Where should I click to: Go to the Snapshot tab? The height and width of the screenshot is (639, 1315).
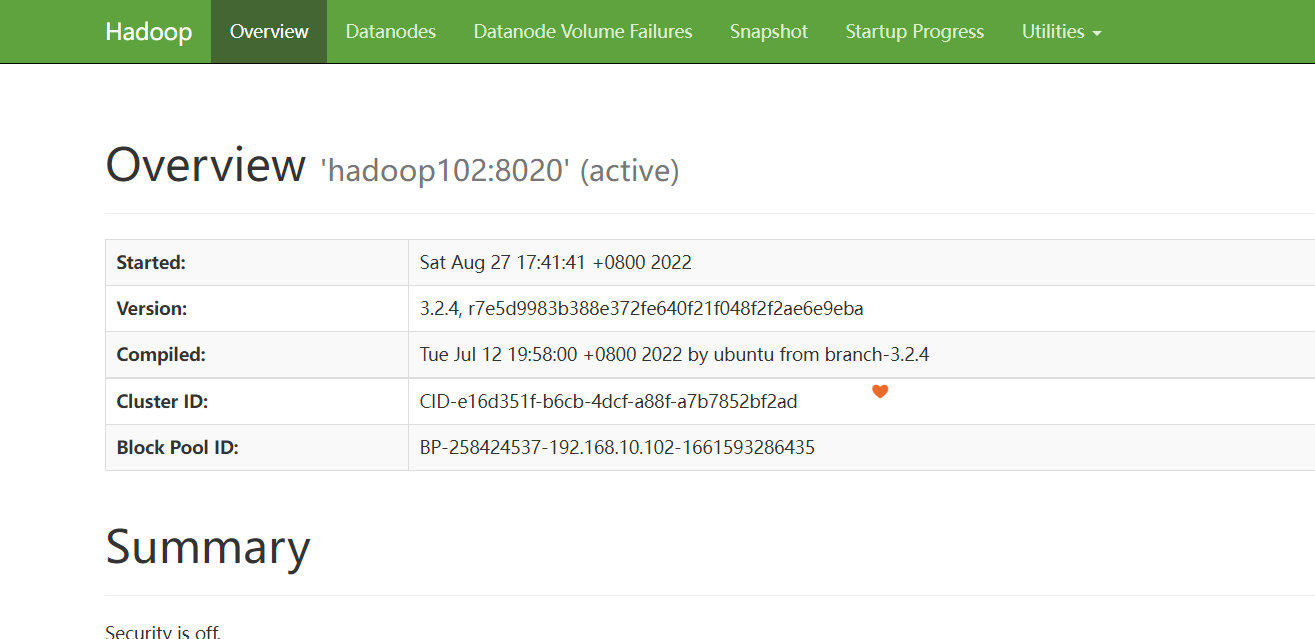point(769,31)
